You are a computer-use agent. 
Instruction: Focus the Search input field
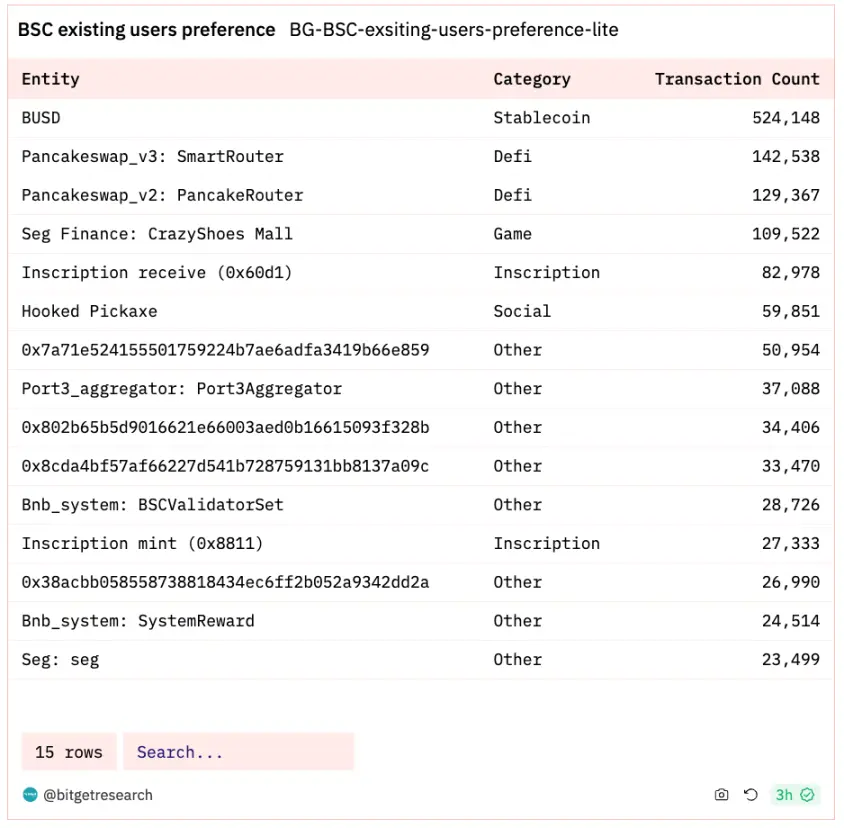(x=238, y=752)
